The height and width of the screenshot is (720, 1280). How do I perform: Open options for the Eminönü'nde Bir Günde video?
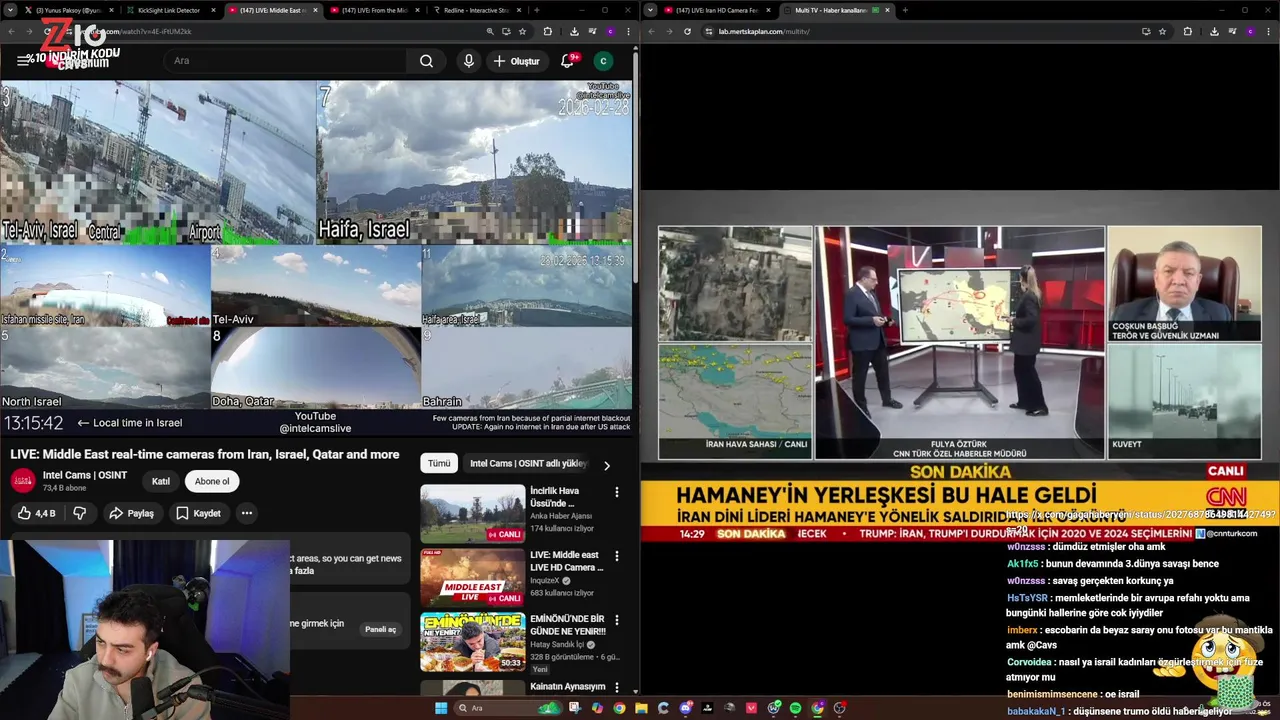coord(617,620)
